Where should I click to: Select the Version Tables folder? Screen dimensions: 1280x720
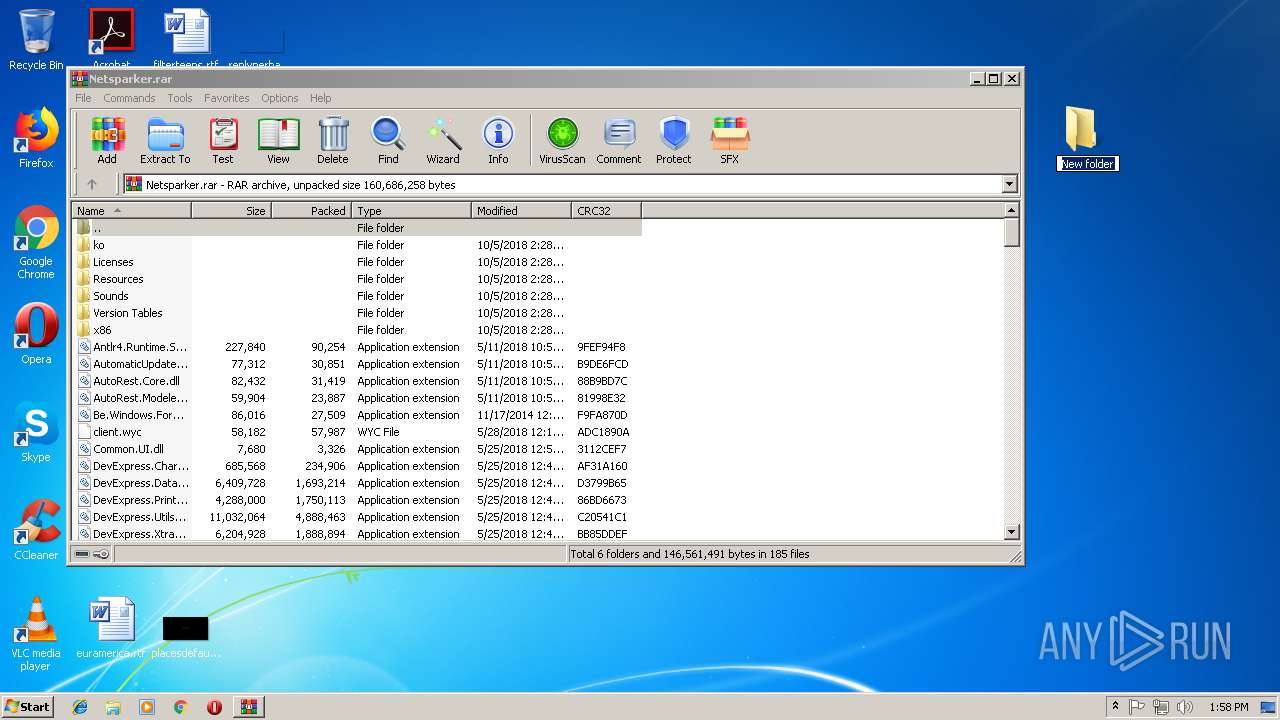[x=357, y=313]
